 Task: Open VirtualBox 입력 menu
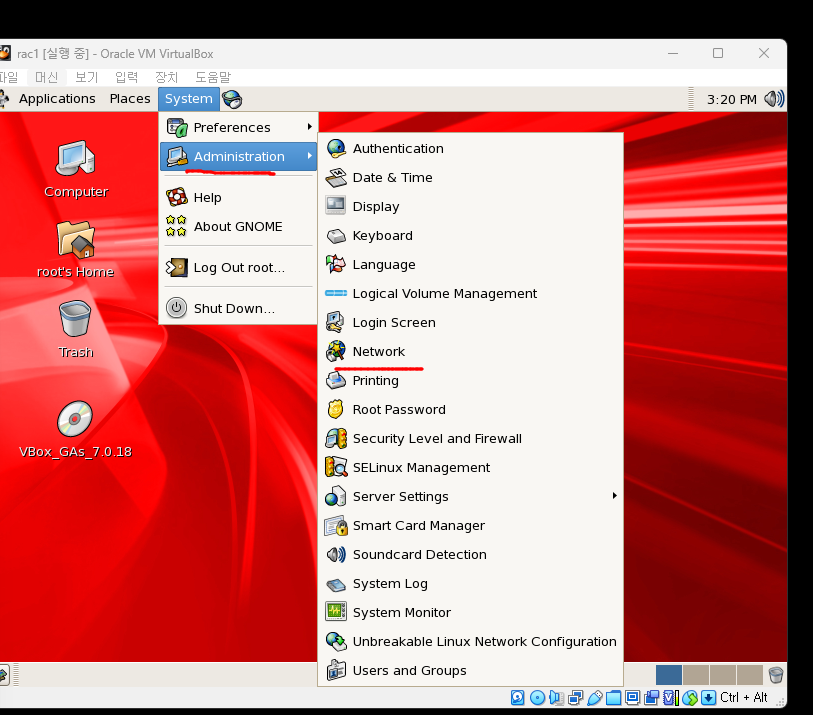click(x=127, y=77)
